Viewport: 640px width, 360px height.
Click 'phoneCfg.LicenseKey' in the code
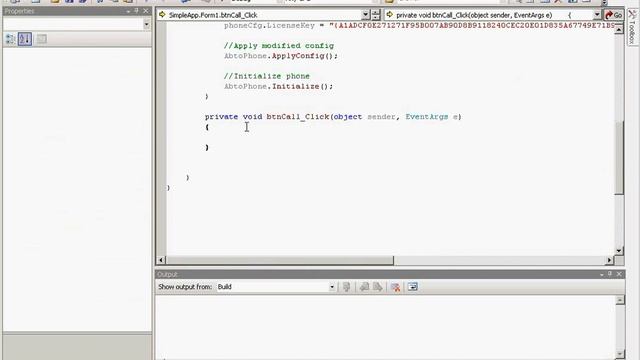coord(269,26)
